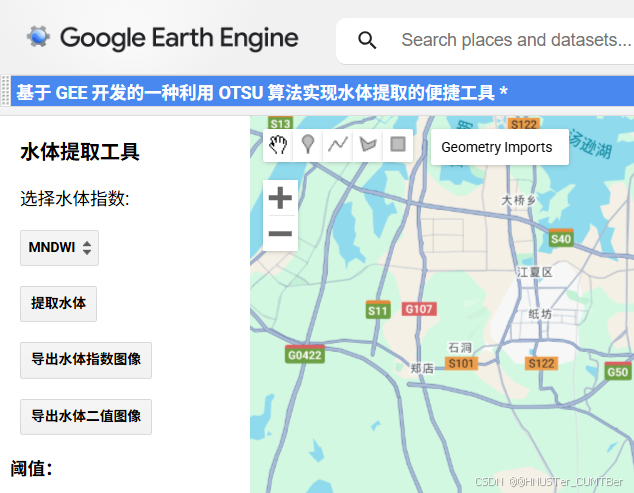
Task: Click the S13 road marker on map
Action: pos(280,123)
